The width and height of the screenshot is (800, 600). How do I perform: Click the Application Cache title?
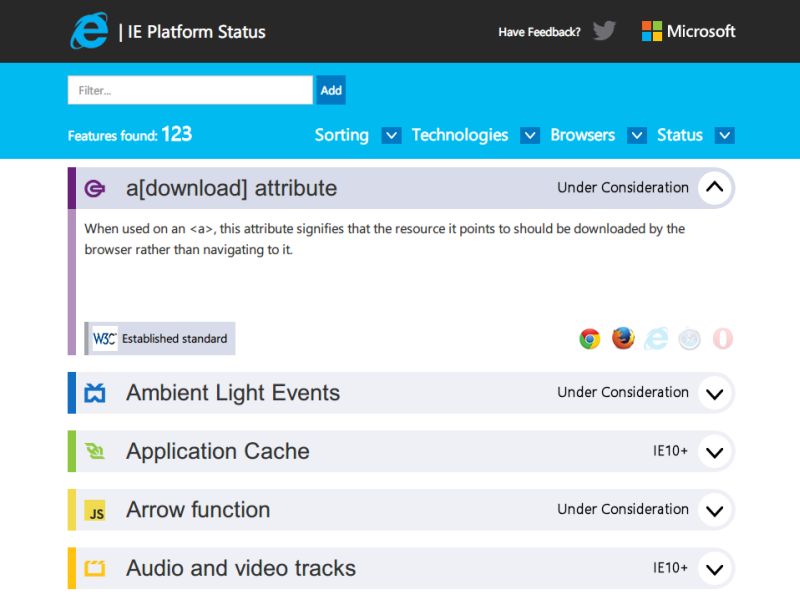click(218, 452)
